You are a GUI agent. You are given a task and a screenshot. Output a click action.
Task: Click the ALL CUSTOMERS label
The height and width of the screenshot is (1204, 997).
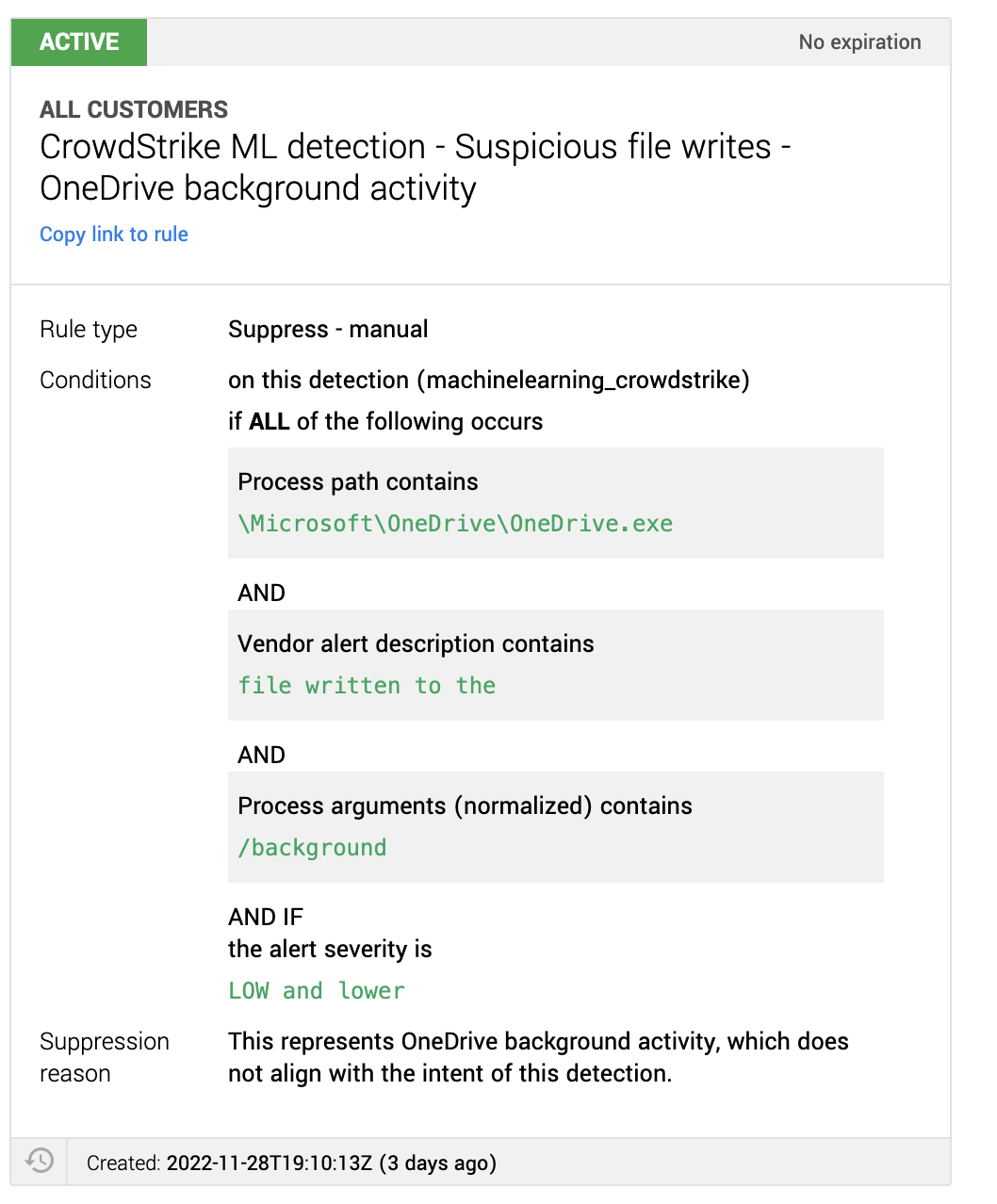(x=134, y=109)
